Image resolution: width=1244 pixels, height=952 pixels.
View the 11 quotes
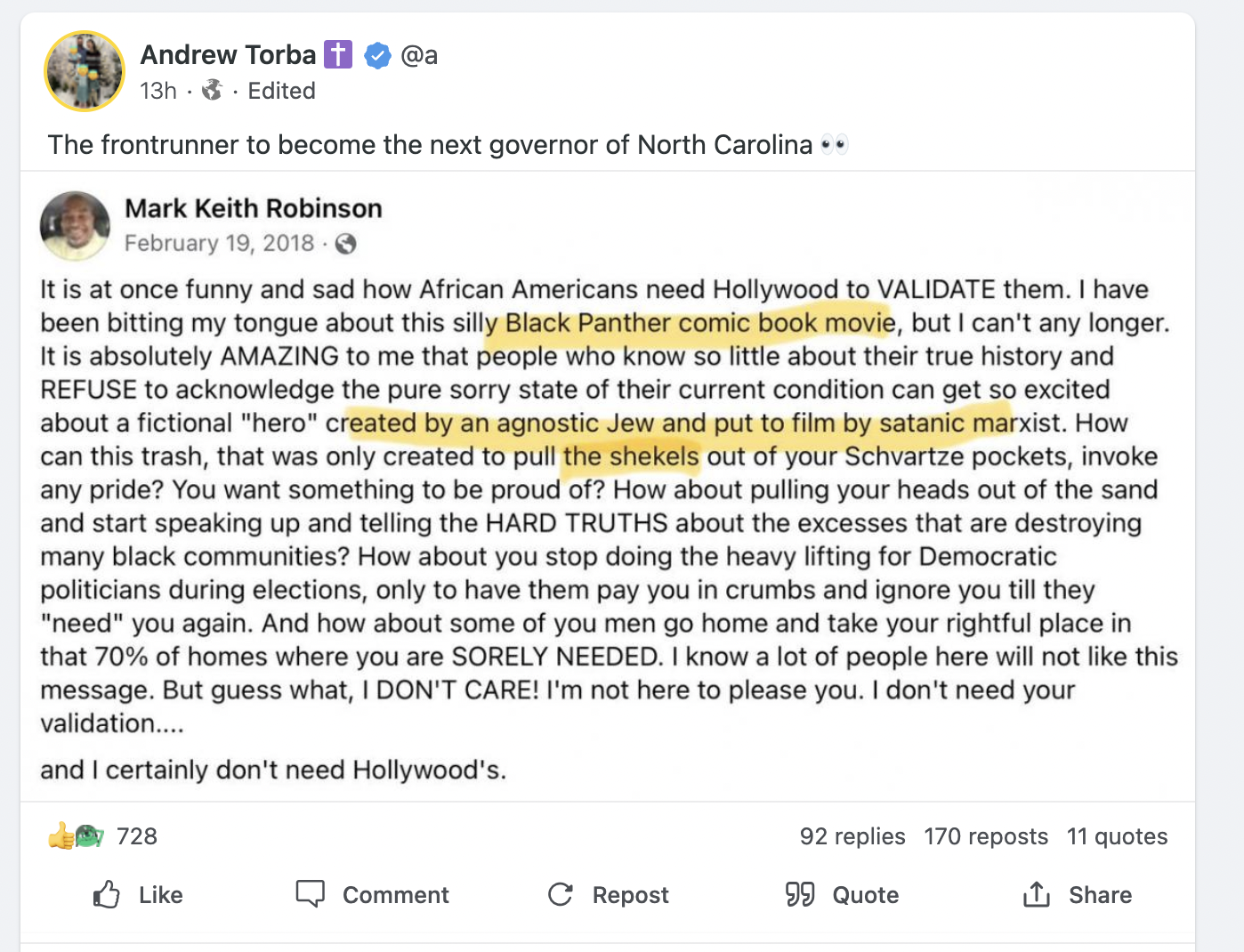click(x=1117, y=836)
